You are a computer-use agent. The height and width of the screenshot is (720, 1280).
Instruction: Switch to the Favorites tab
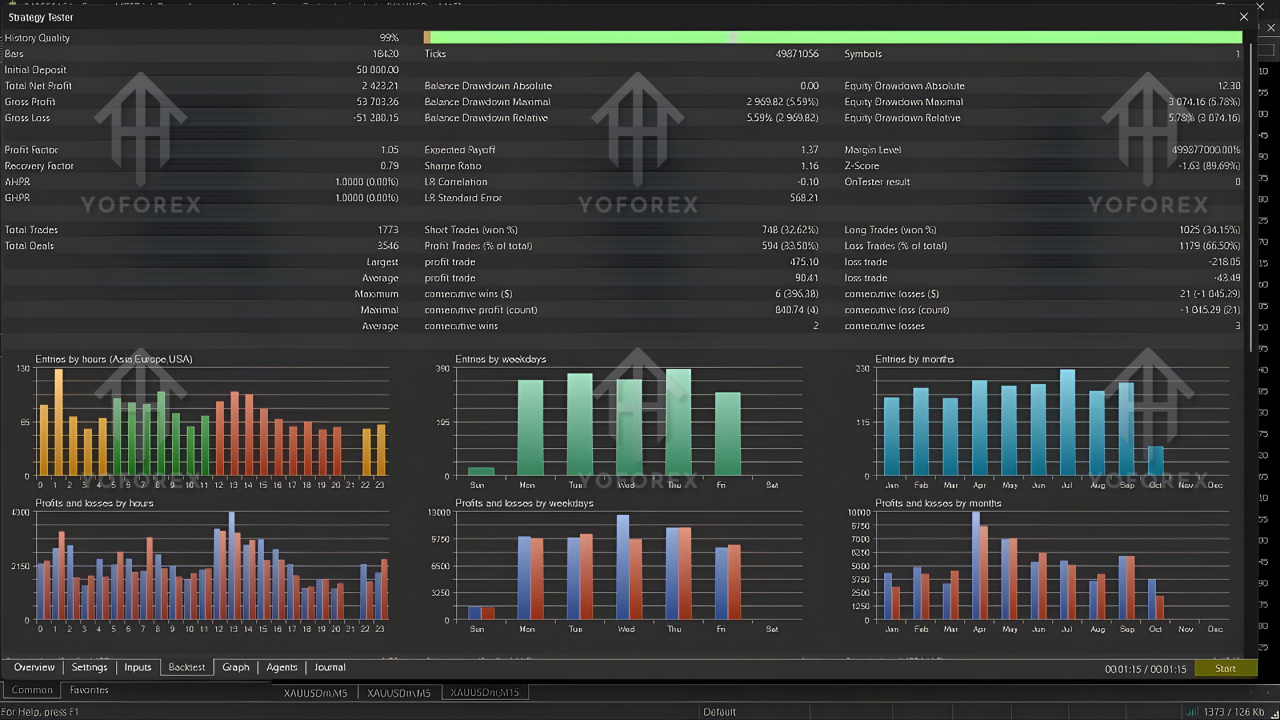tap(89, 690)
